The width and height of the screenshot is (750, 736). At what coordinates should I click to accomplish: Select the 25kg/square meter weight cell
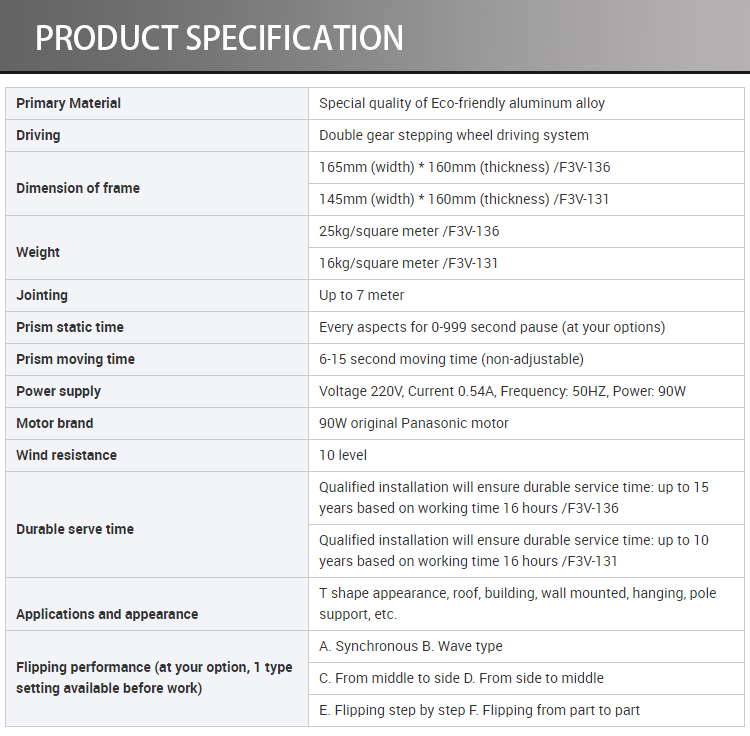click(x=527, y=231)
